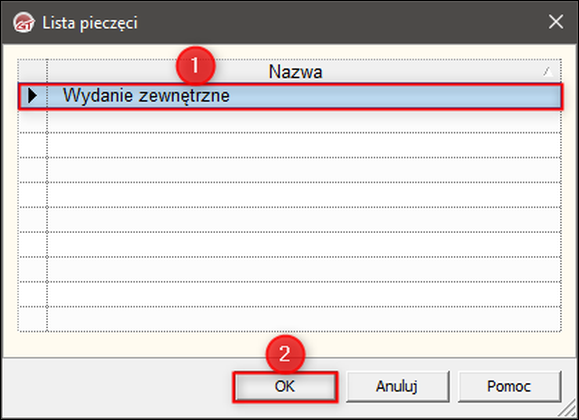Confirm selection with the OK button

285,386
